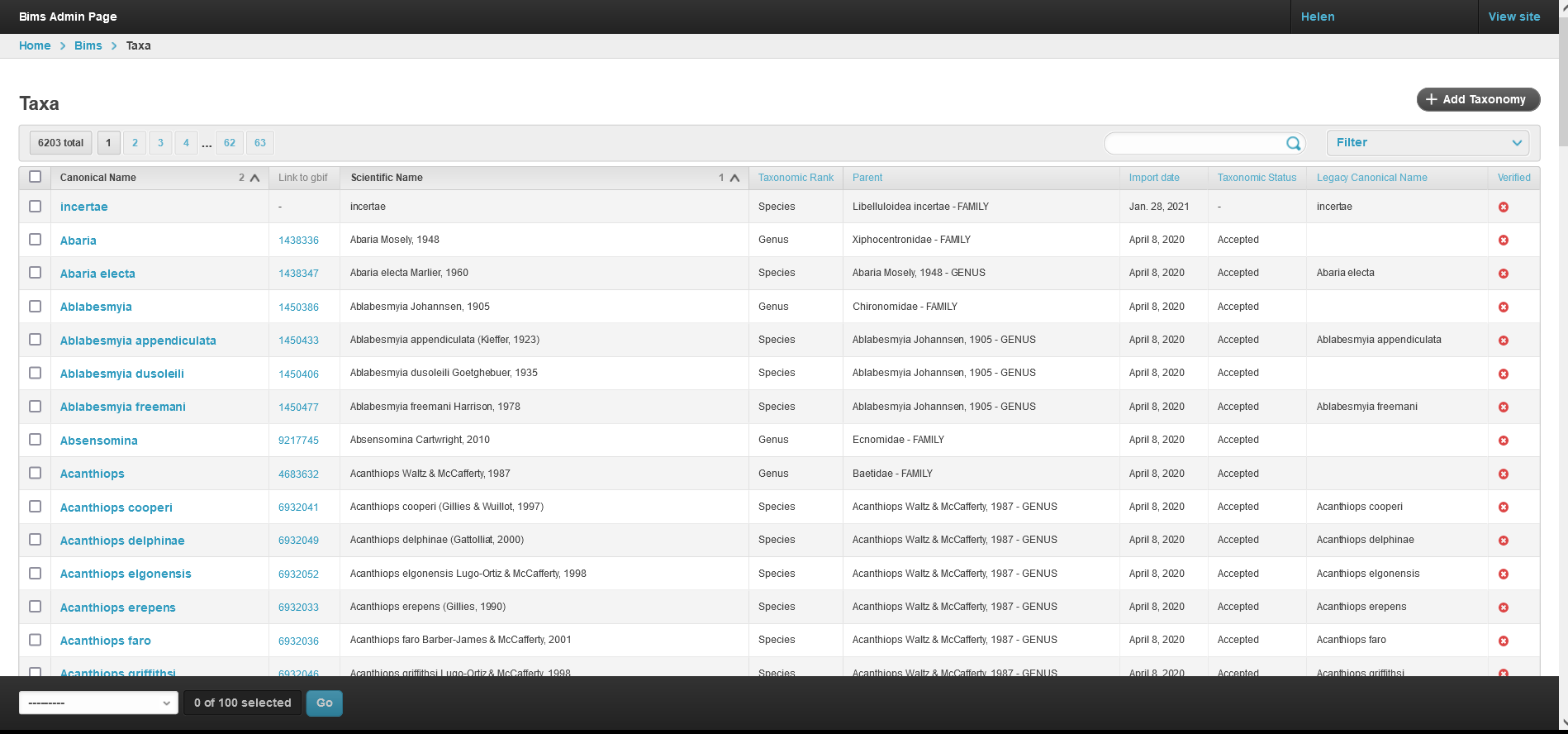Sort by Verified column header

pyautogui.click(x=1513, y=178)
